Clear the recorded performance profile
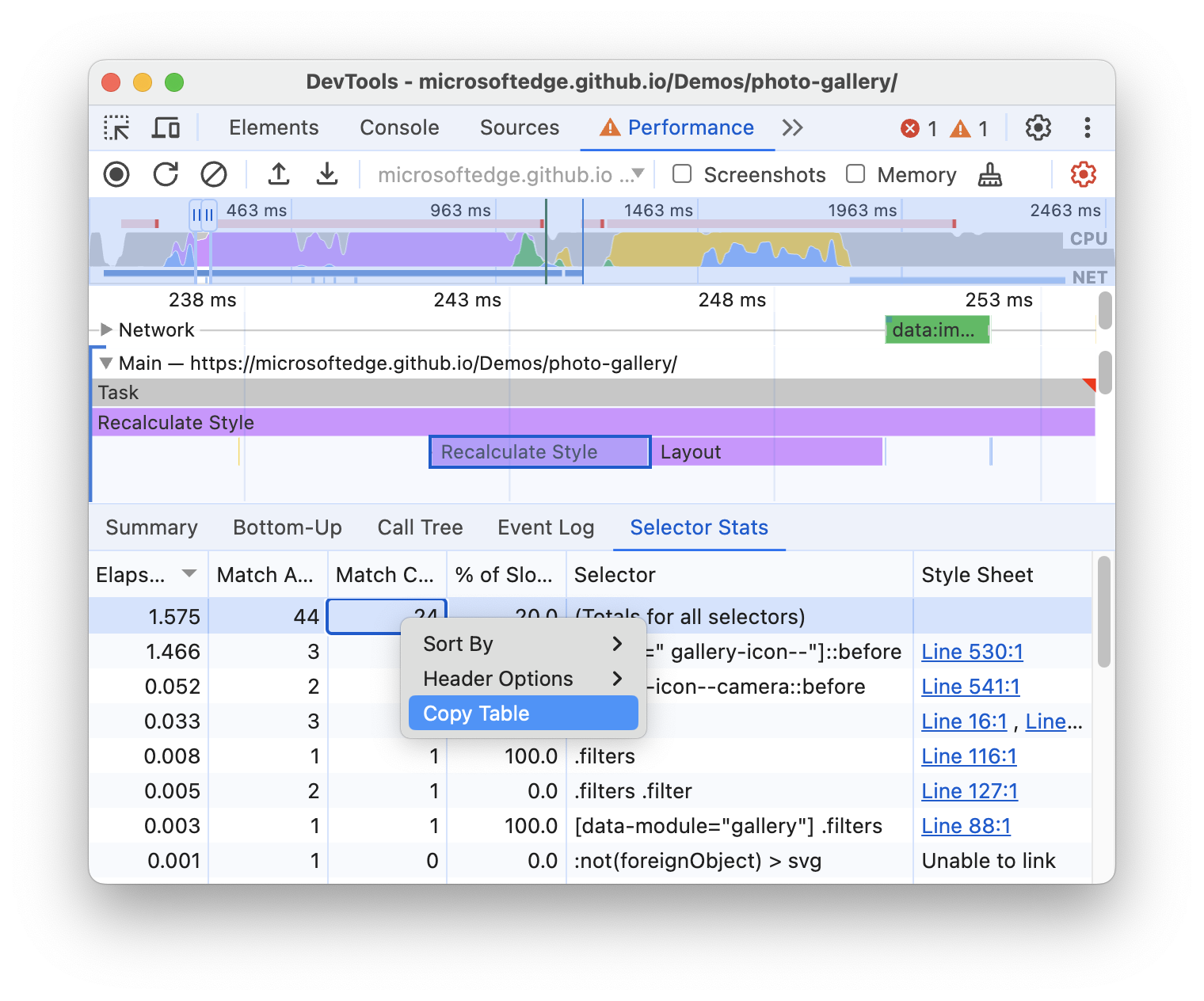The image size is (1204, 1001). tap(213, 174)
